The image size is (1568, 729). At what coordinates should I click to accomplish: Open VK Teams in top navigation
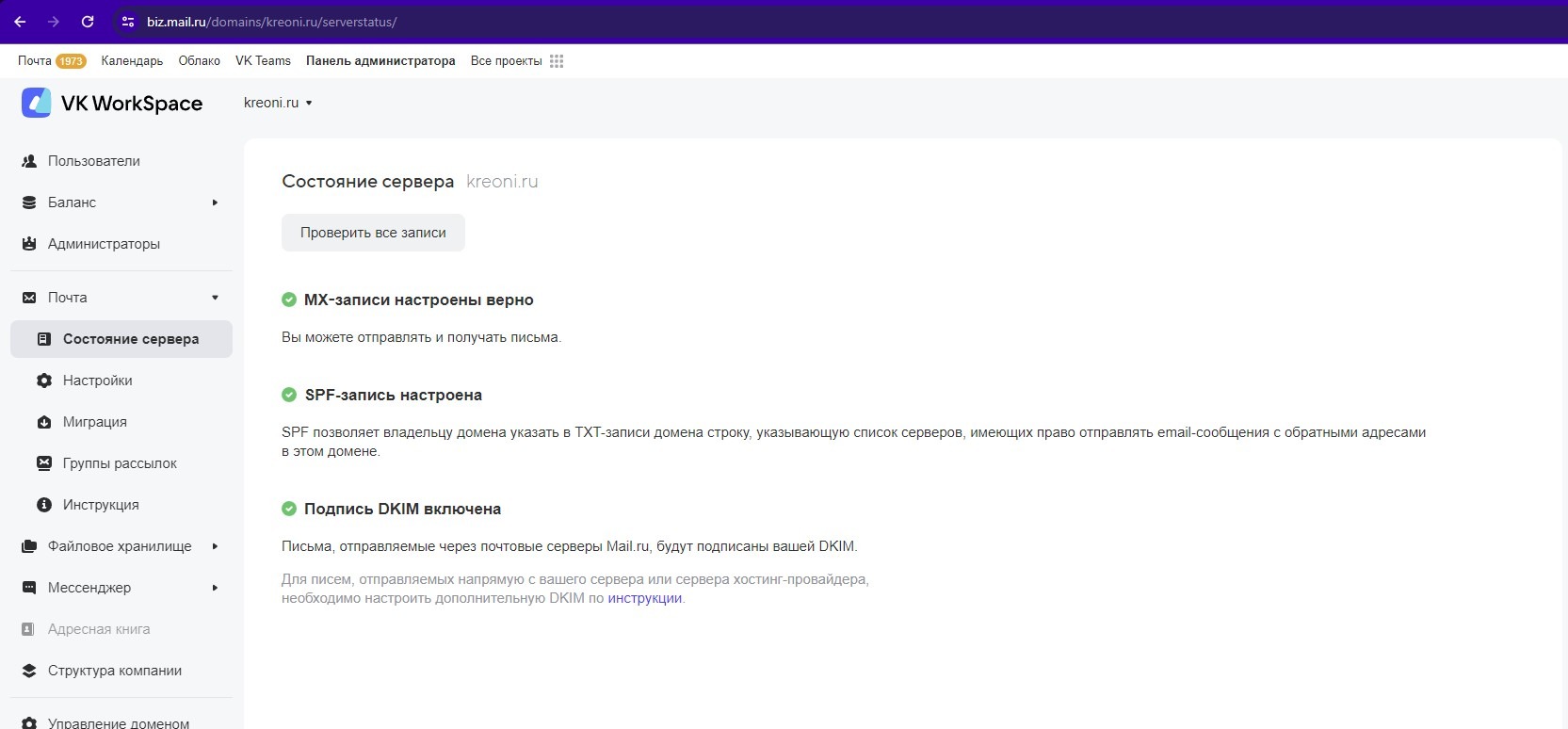[263, 61]
